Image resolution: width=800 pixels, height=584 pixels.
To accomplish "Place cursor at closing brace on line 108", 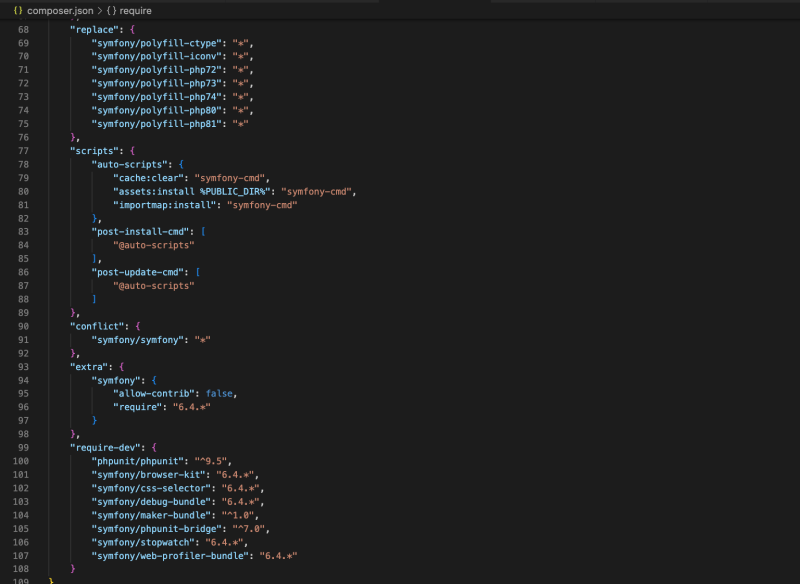I will 72,569.
